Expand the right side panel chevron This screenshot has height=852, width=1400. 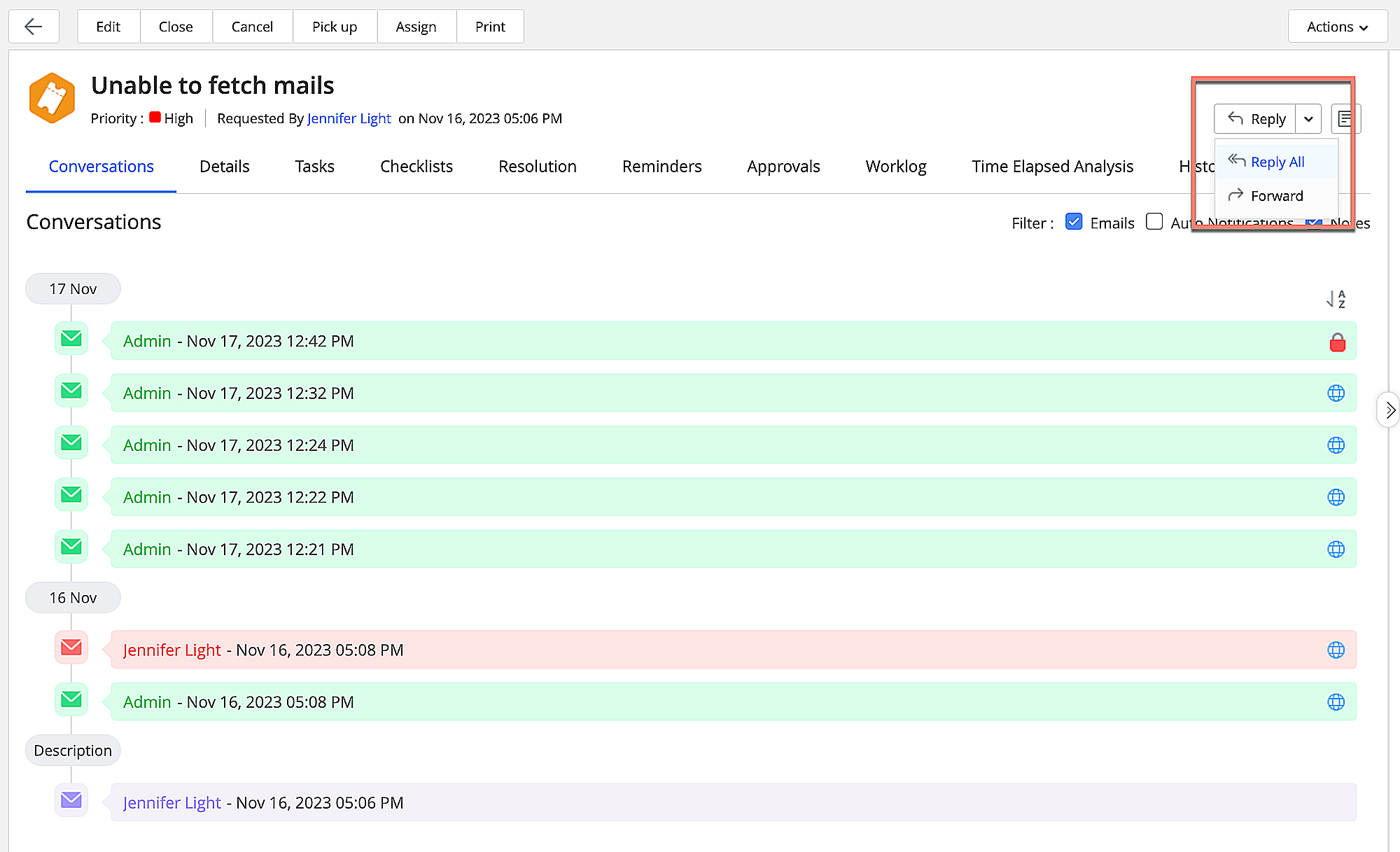[1389, 410]
